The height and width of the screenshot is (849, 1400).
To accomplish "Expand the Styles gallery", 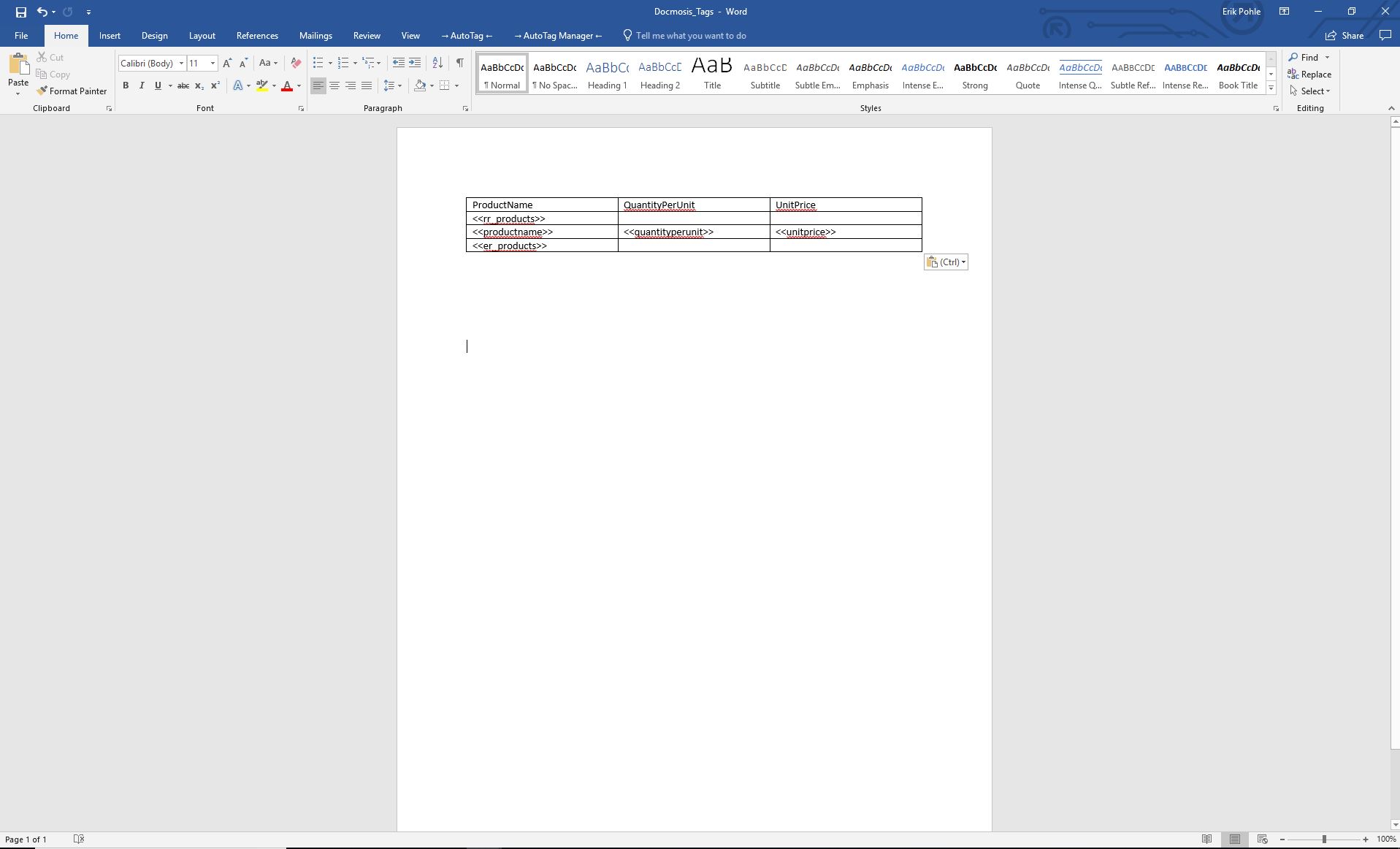I will [x=1271, y=88].
